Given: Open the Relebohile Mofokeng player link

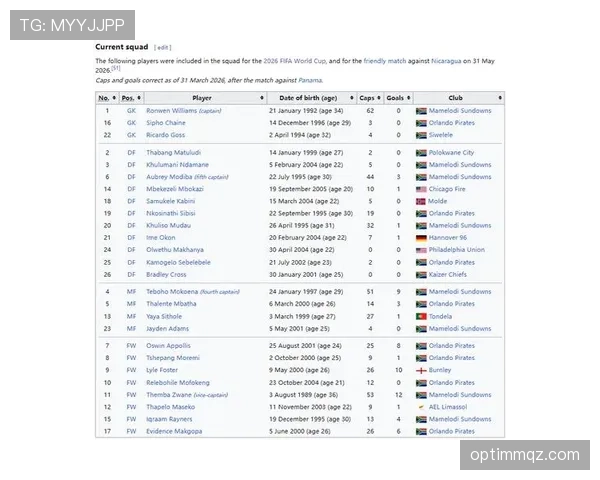Looking at the screenshot, I should click(x=178, y=383).
